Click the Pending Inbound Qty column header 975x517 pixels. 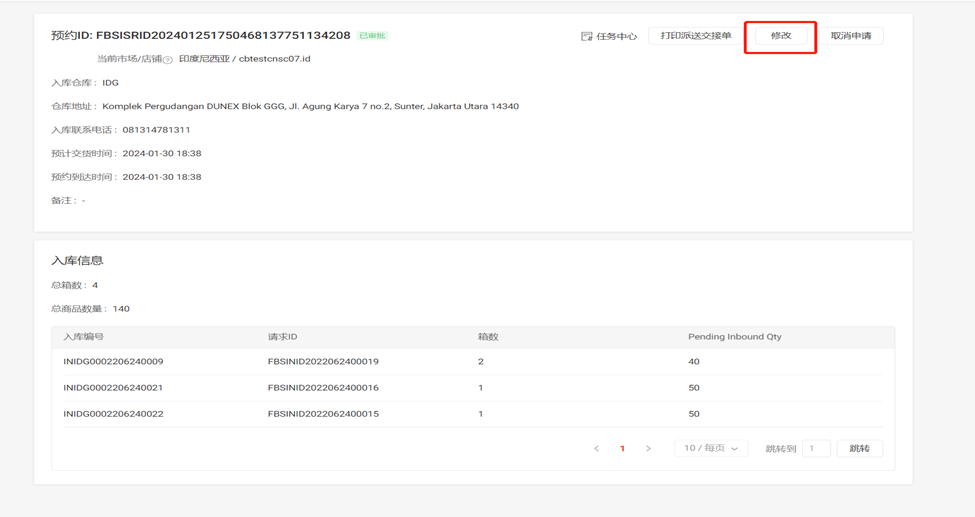734,337
